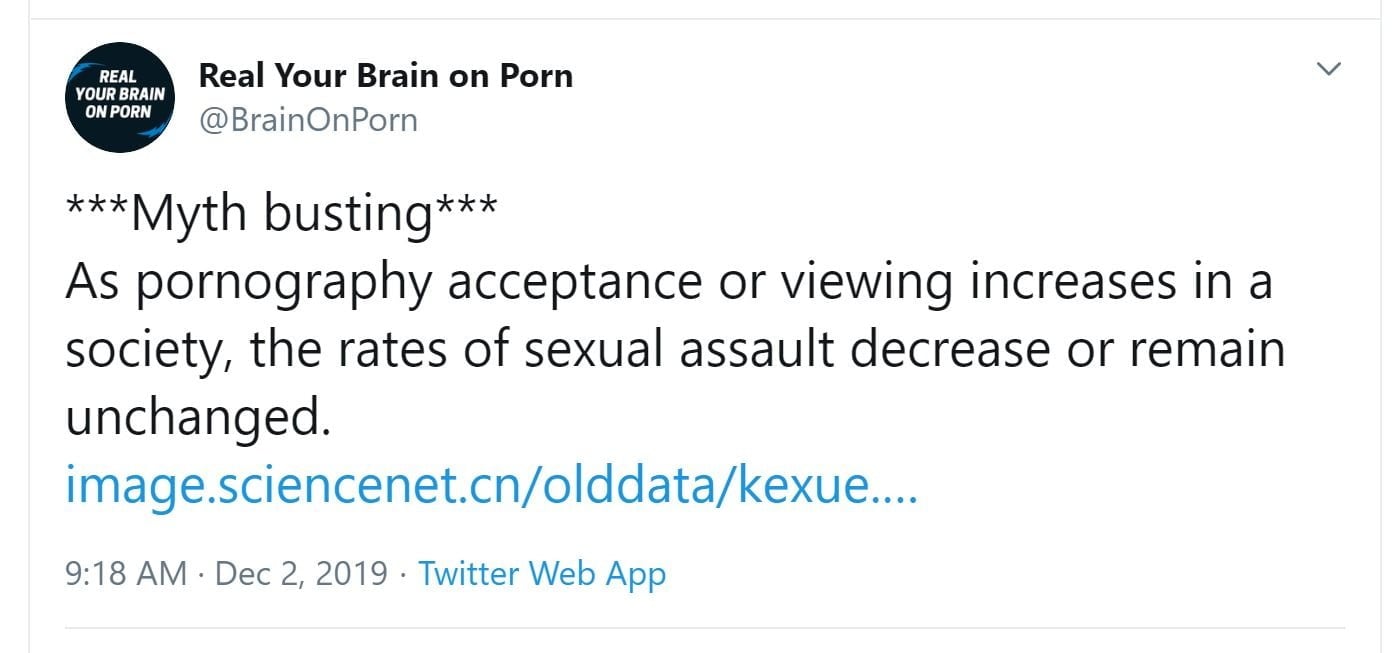Open the Twitter Web App source link
Image resolution: width=1398 pixels, height=653 pixels.
(542, 573)
